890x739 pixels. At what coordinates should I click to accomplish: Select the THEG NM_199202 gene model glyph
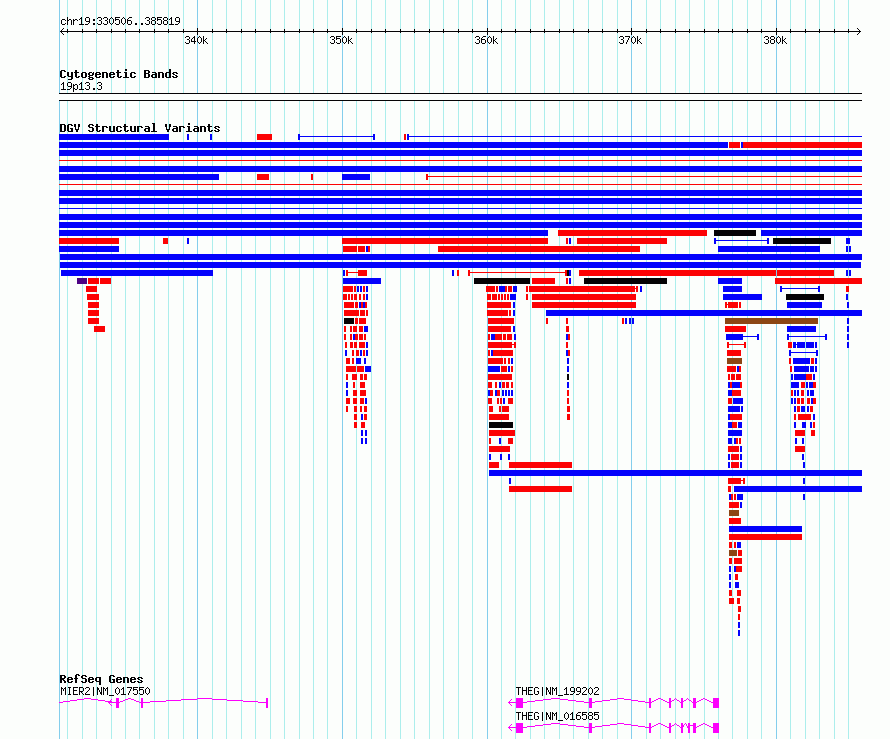point(614,703)
